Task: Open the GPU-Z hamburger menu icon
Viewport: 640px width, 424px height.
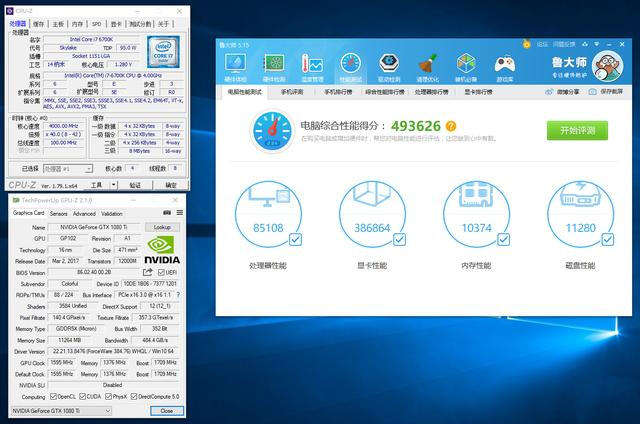Action: click(180, 213)
